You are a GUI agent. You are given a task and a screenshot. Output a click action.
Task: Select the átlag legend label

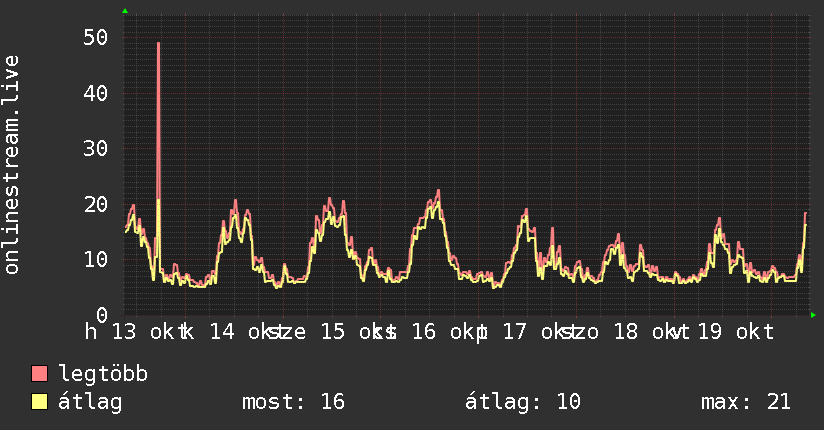pyautogui.click(x=90, y=402)
